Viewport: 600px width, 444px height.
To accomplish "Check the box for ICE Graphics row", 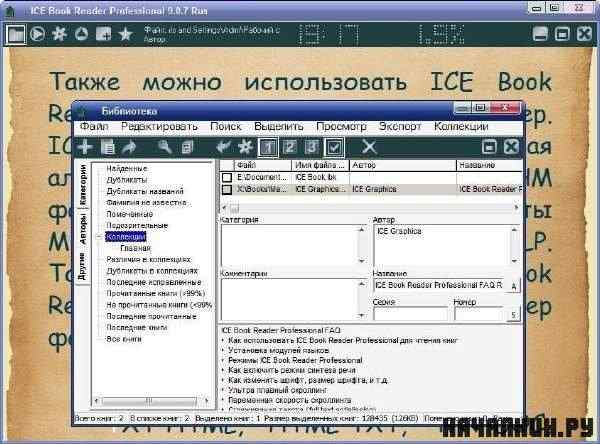I will (x=227, y=189).
